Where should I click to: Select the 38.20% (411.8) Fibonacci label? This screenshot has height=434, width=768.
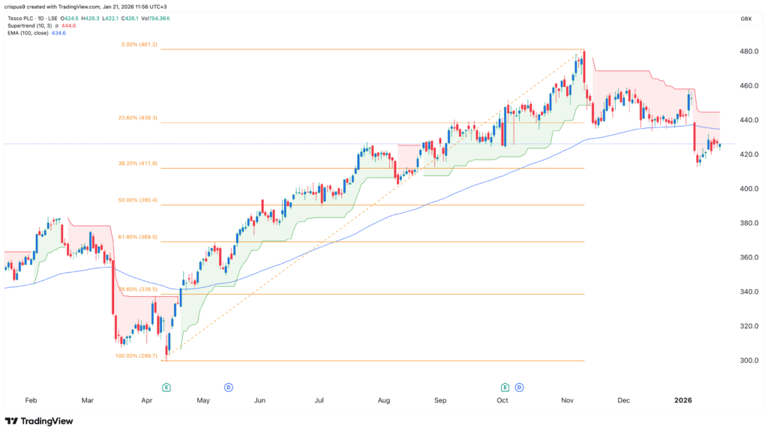pyautogui.click(x=138, y=164)
